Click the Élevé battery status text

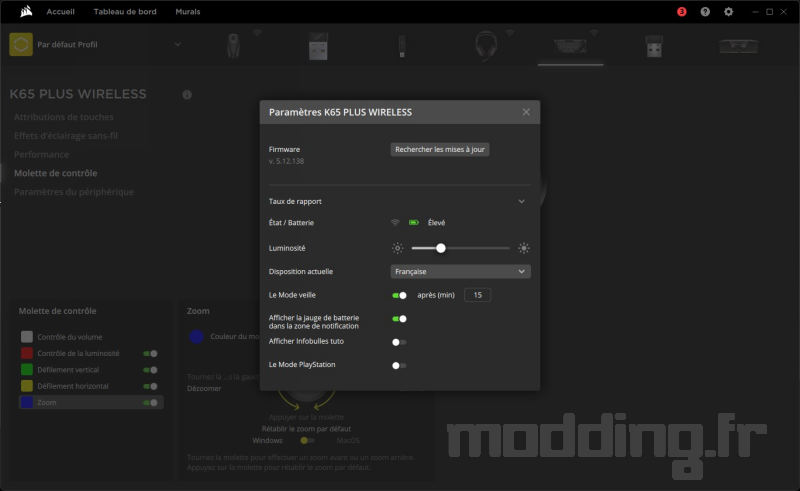[436, 223]
